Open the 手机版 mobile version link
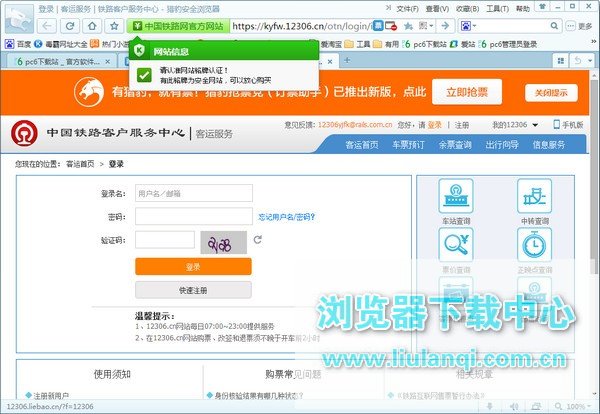The width and height of the screenshot is (600, 414). coord(568,125)
